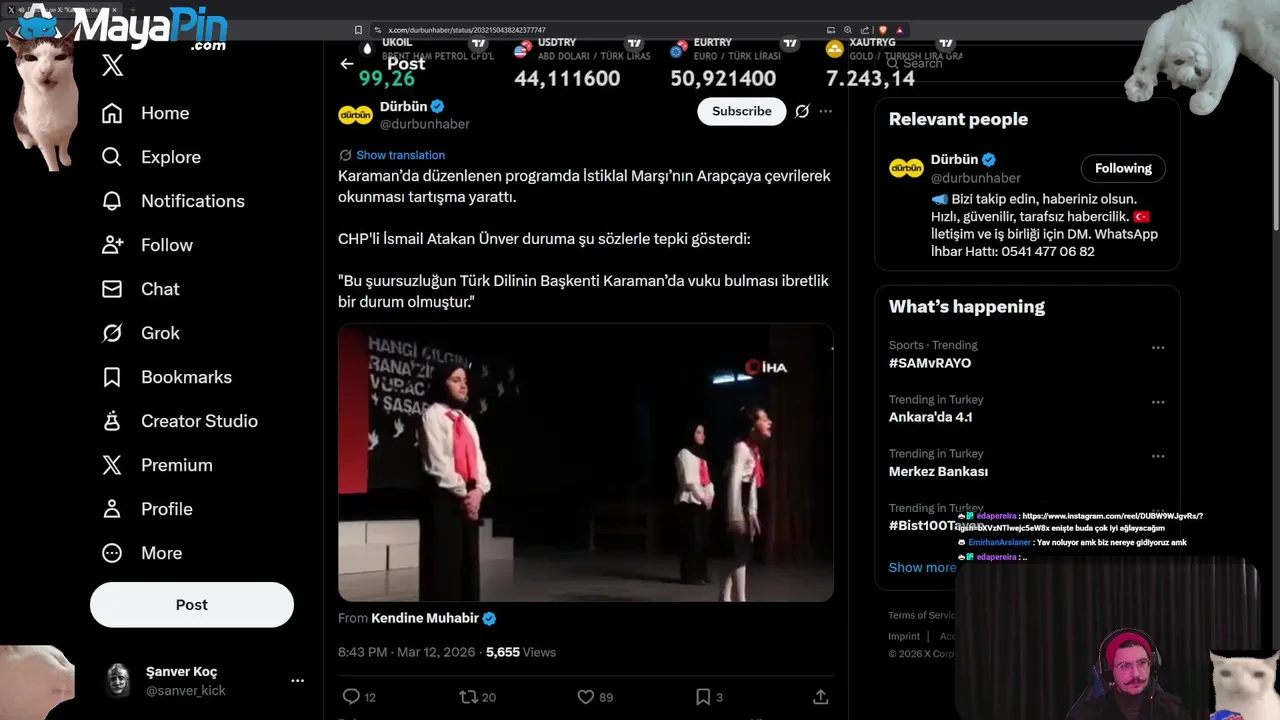The width and height of the screenshot is (1280, 720).
Task: Select Bookmarks menu label
Action: coord(186,377)
